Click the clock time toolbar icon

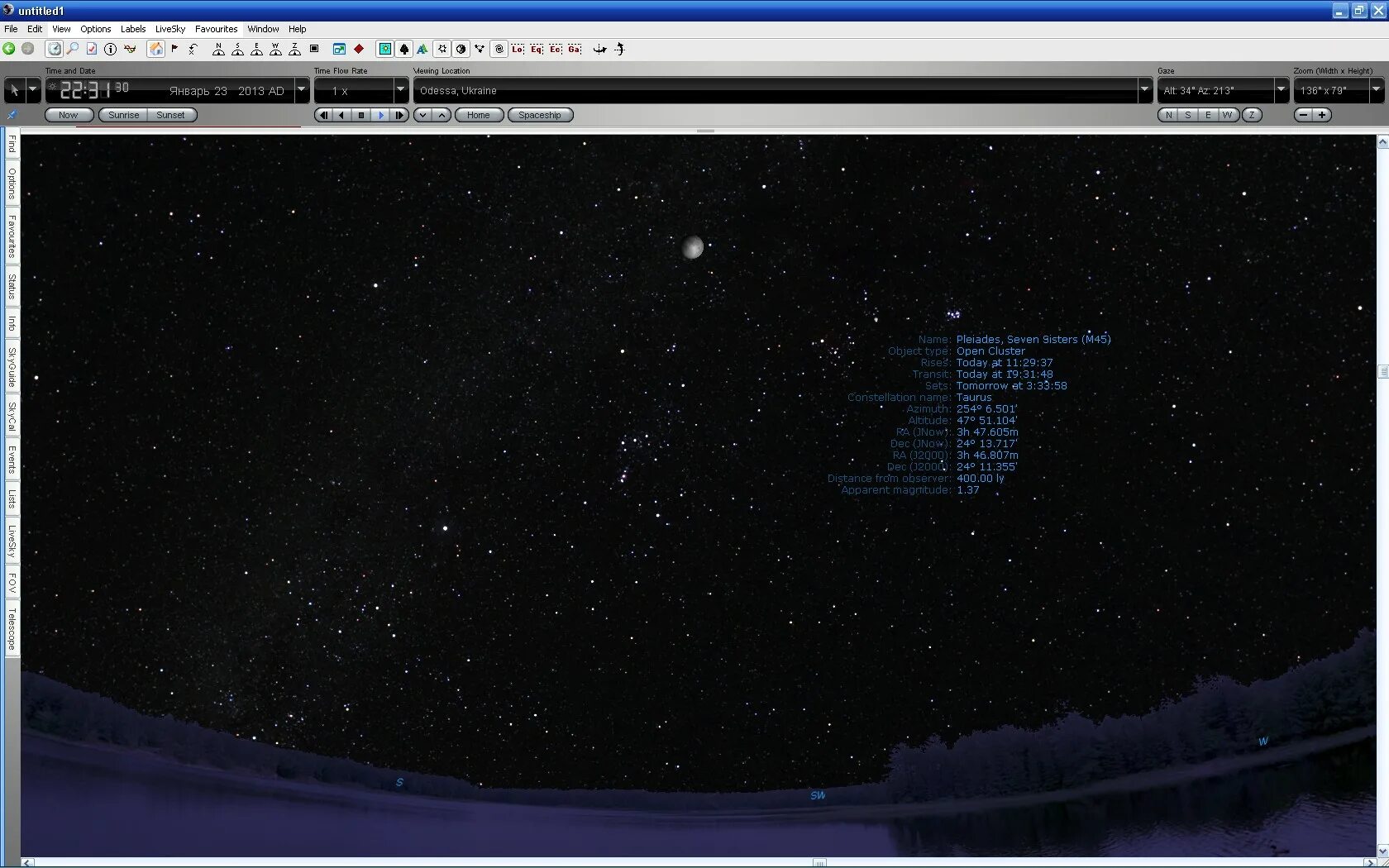pyautogui.click(x=55, y=49)
